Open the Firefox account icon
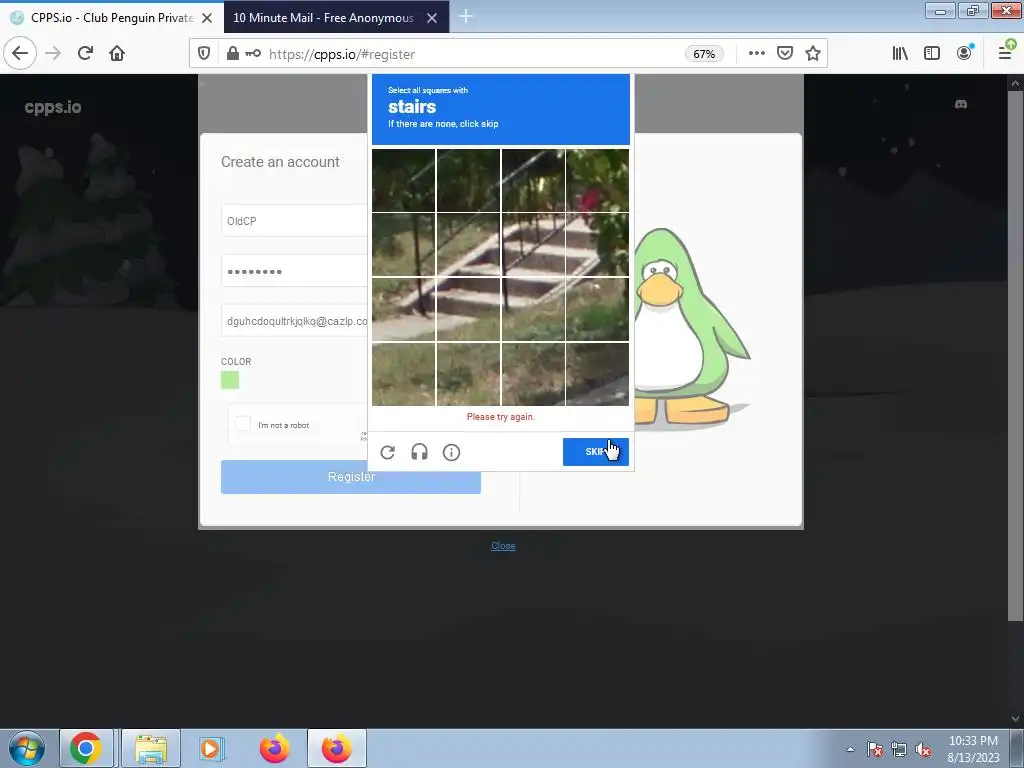 click(x=965, y=53)
